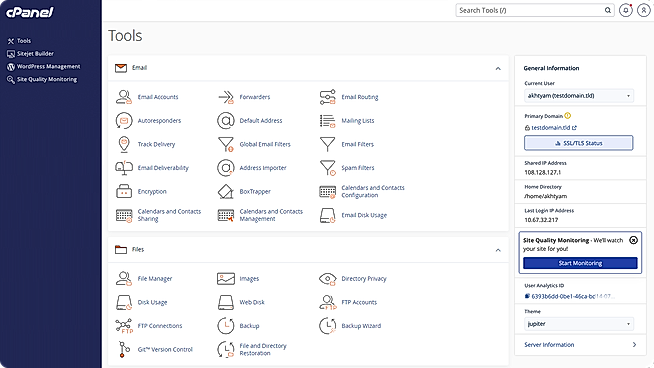
Task: Open the Email Deliverability mailbox icon
Action: (x=124, y=168)
